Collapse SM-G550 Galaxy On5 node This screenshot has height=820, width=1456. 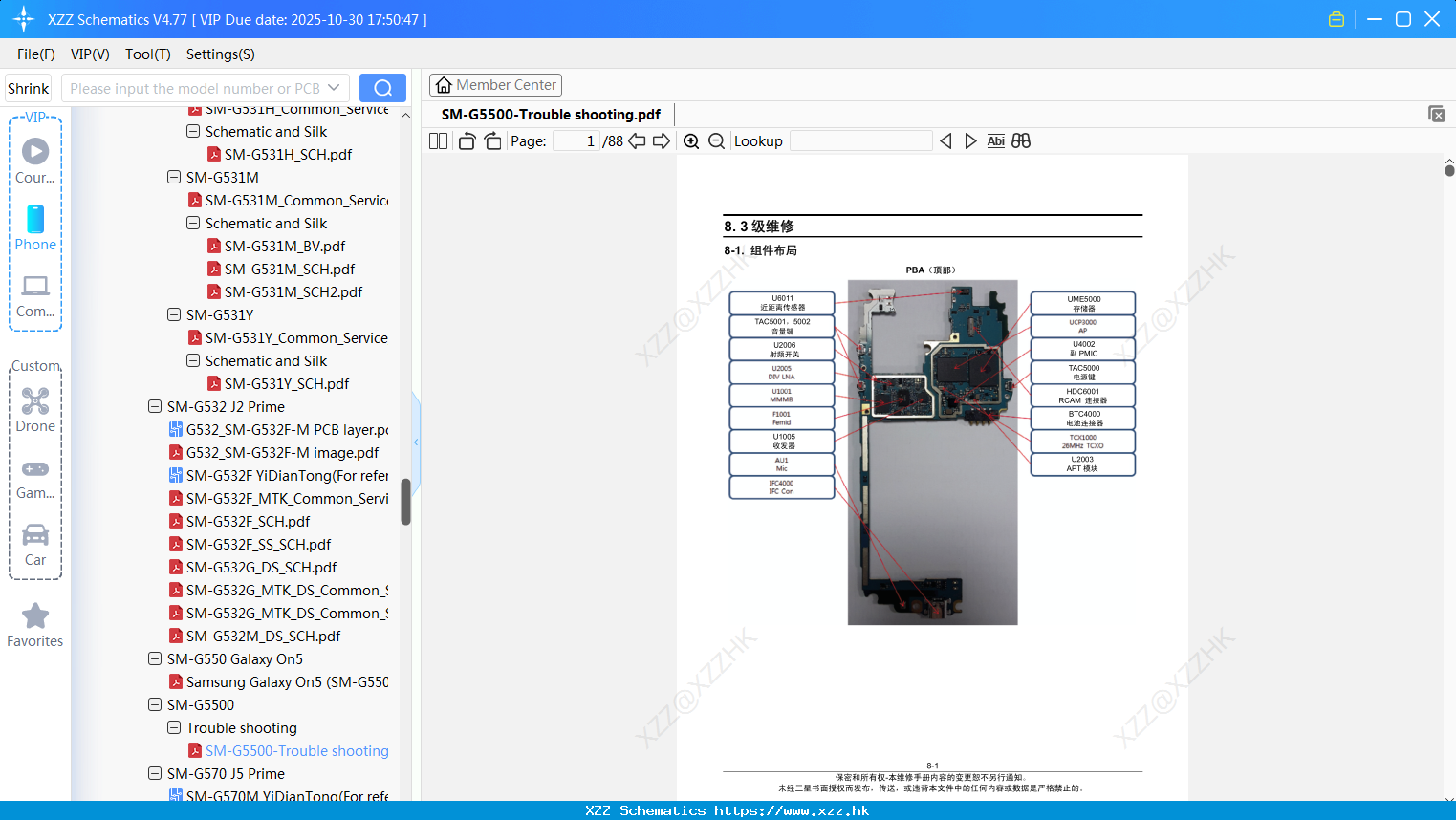155,658
